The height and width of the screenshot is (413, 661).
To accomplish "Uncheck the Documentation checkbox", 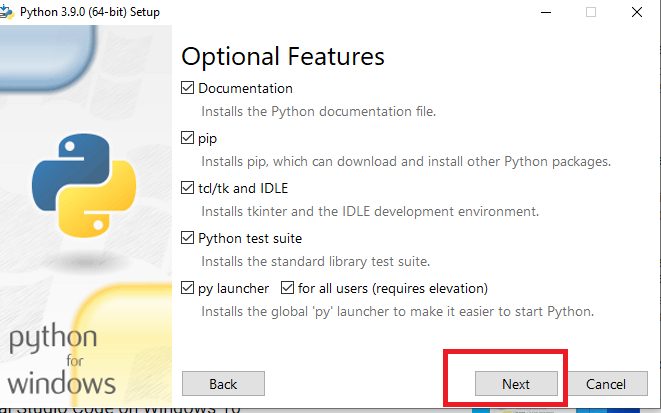I will point(188,88).
